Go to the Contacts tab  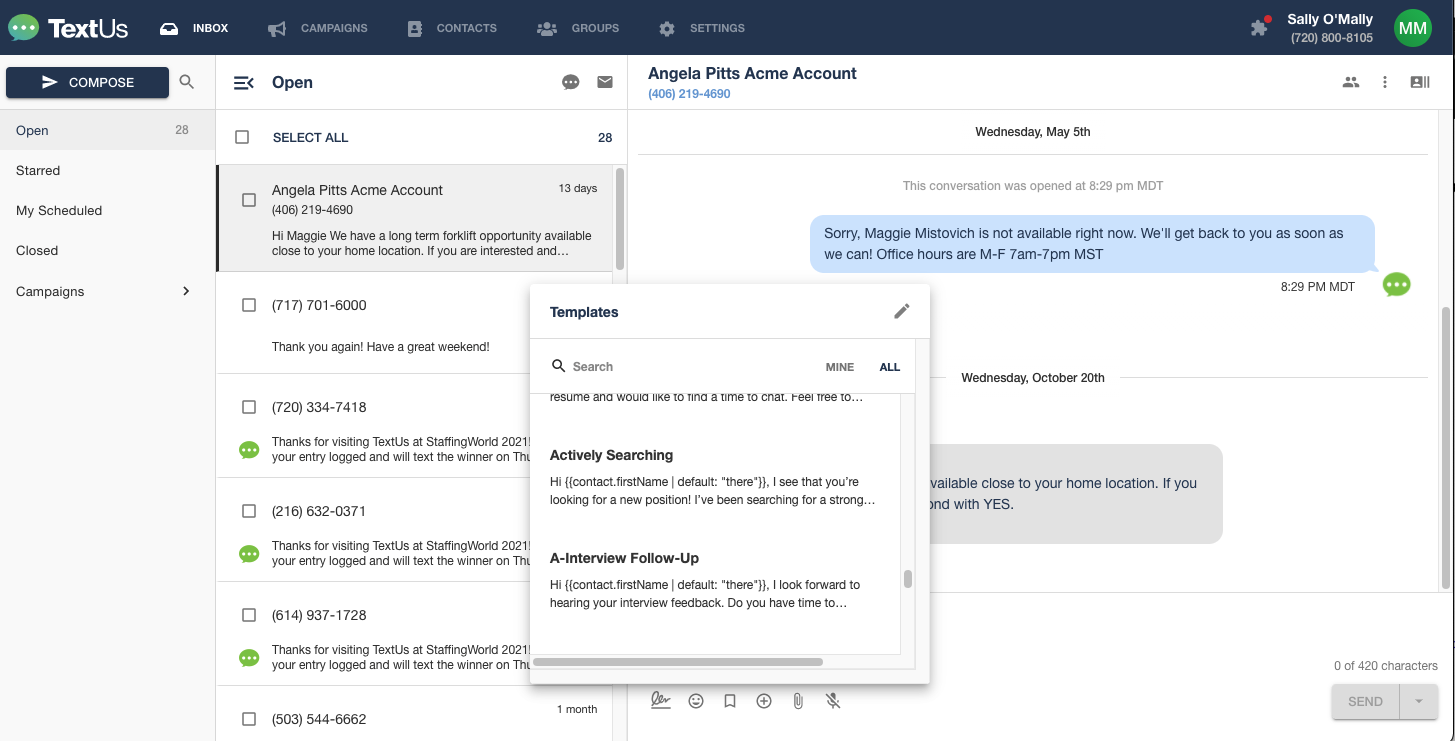(x=452, y=28)
